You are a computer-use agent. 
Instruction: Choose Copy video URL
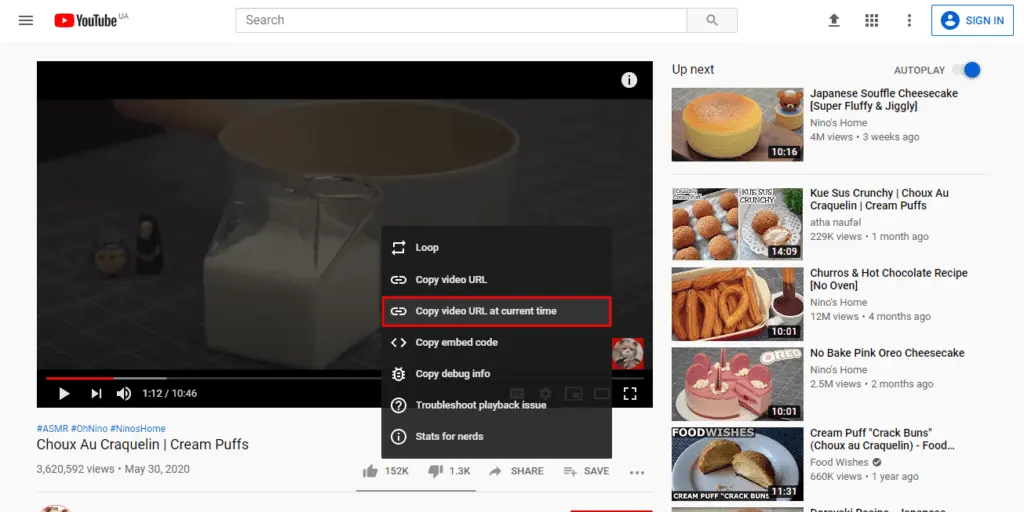coord(496,280)
